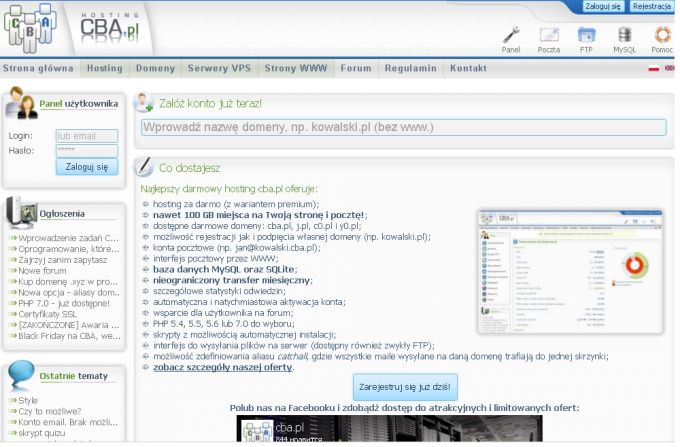Open announcement Kup domenę .xyz w pro...
This screenshot has height=447, width=680.
68,281
